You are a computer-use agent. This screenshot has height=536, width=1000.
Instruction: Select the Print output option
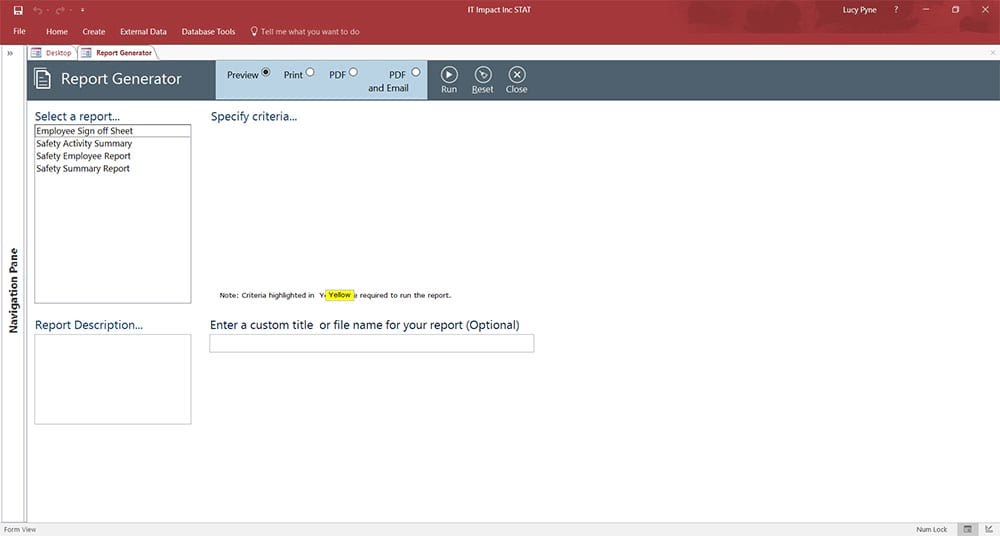pos(310,72)
